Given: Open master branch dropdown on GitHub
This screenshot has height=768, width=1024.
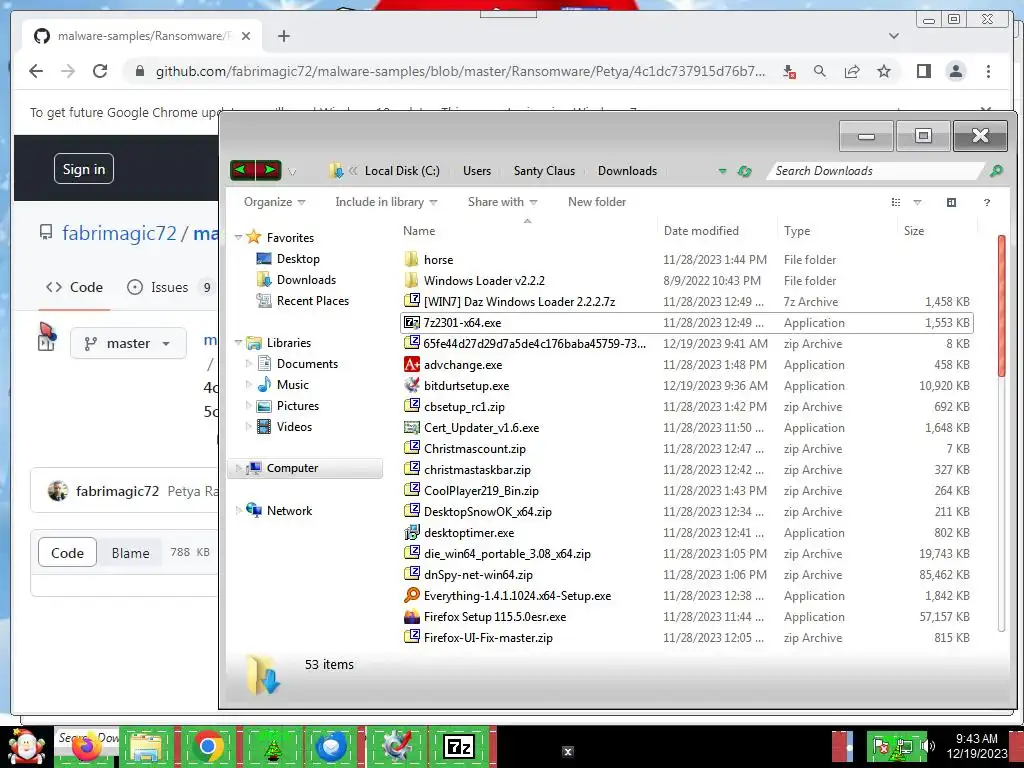Looking at the screenshot, I should [128, 344].
